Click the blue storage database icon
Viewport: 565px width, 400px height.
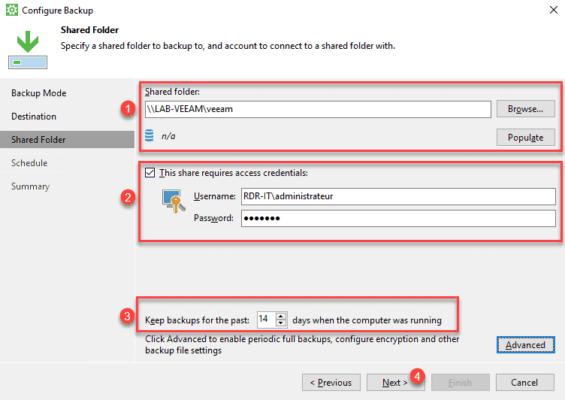click(149, 135)
